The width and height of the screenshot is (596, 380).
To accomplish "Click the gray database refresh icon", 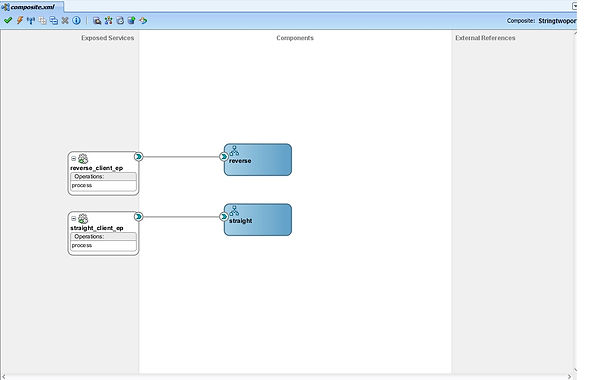I will (x=120, y=21).
